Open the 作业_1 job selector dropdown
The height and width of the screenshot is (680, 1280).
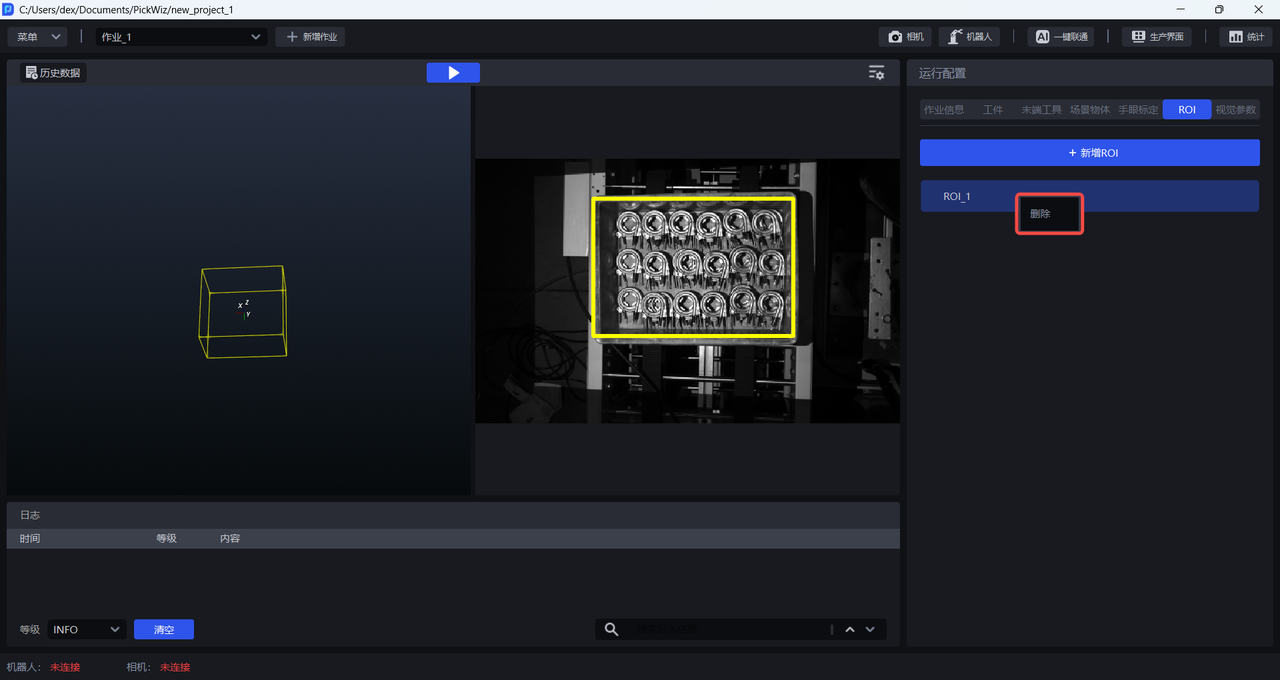point(181,37)
